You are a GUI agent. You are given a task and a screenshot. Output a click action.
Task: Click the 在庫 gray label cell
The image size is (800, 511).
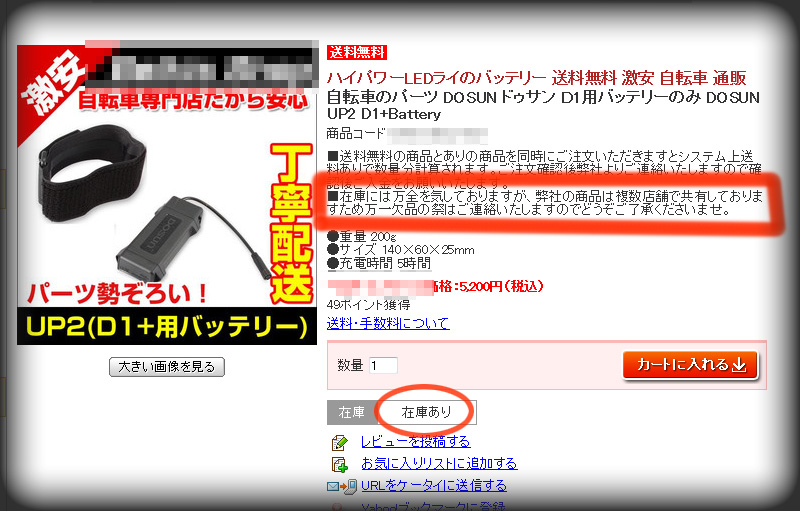pos(352,412)
